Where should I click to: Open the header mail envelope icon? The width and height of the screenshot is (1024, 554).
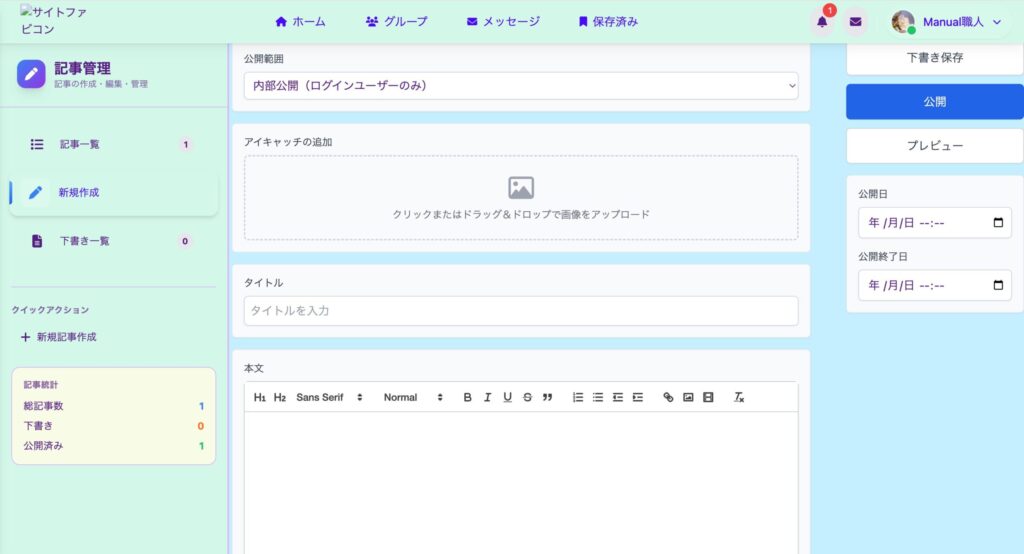(x=855, y=22)
